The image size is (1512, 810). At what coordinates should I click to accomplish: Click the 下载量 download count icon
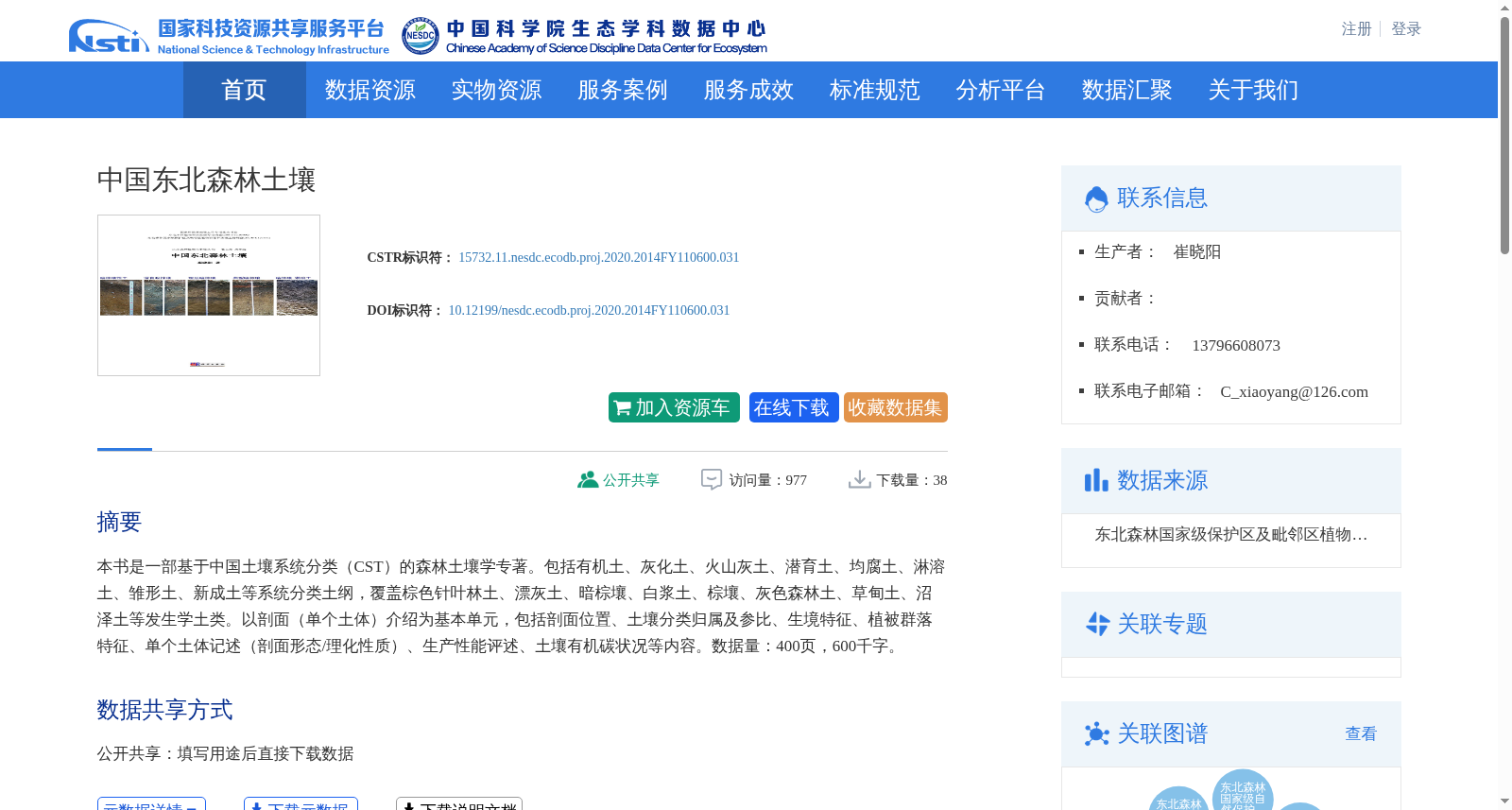(860, 479)
